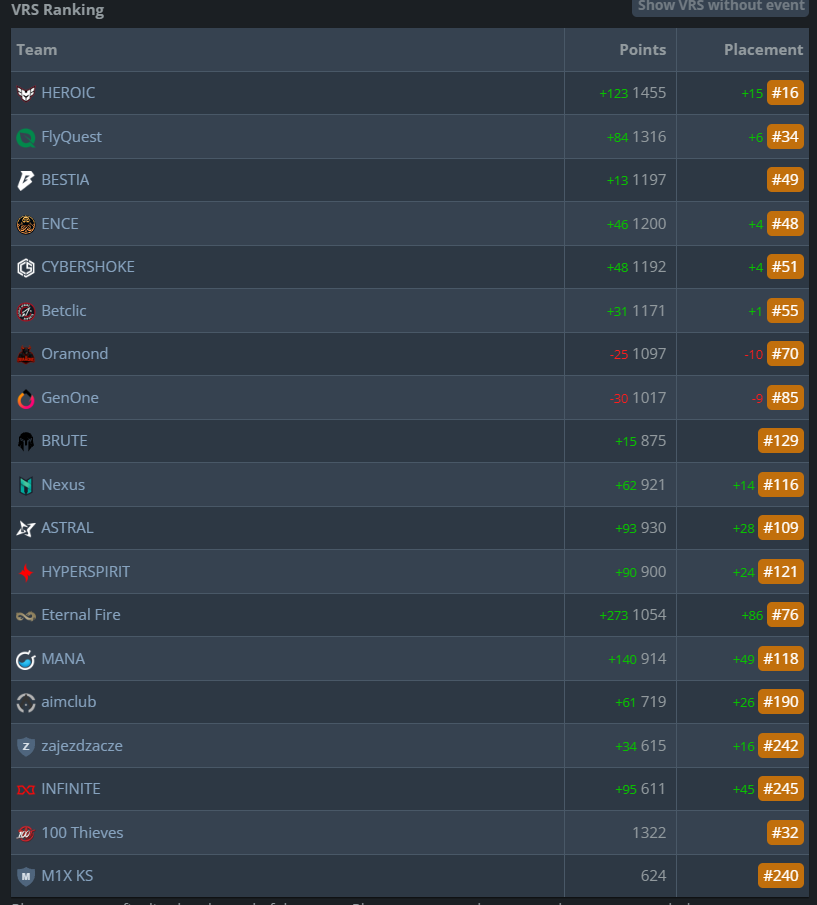Click the 100 Thieves logo icon
Image resolution: width=817 pixels, height=905 pixels.
click(x=26, y=833)
